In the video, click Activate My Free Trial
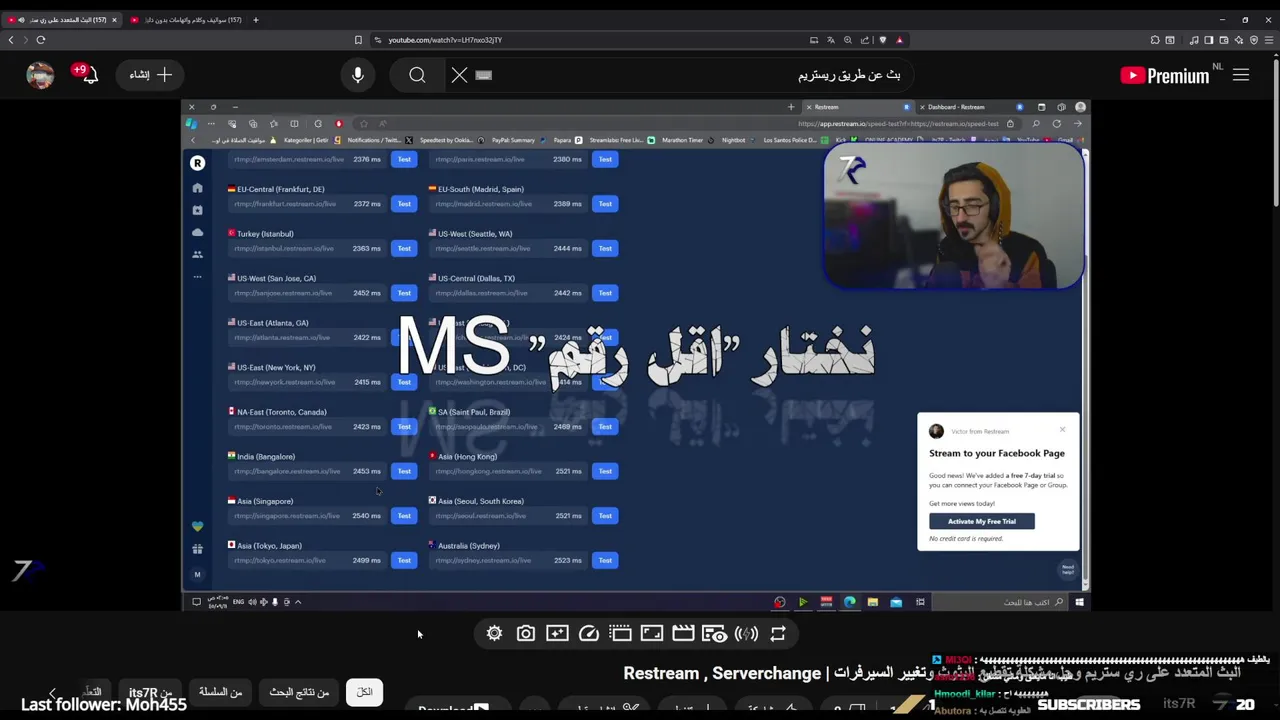 click(x=981, y=521)
